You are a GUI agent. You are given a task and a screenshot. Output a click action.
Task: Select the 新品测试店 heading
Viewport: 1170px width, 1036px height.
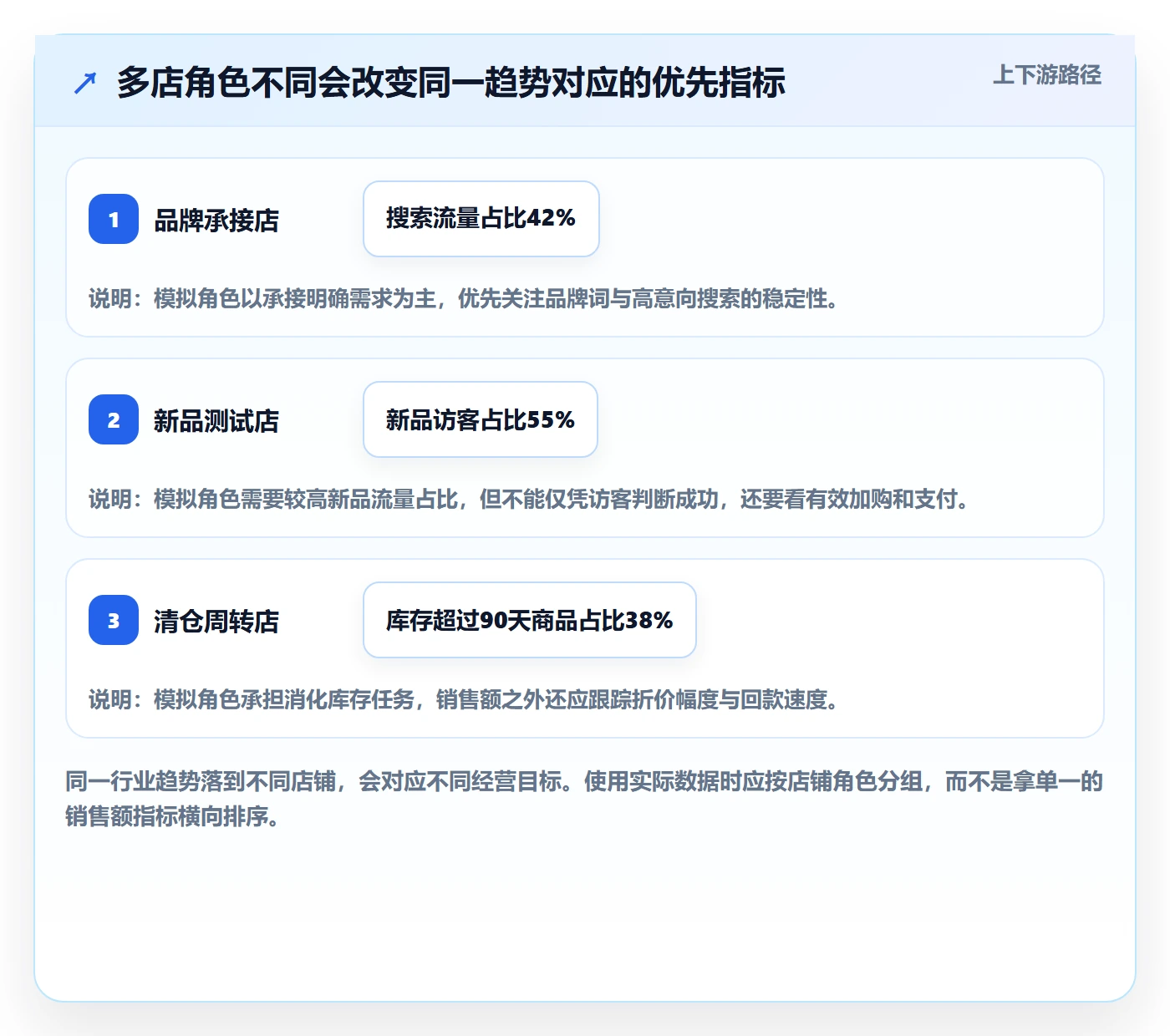[x=216, y=420]
